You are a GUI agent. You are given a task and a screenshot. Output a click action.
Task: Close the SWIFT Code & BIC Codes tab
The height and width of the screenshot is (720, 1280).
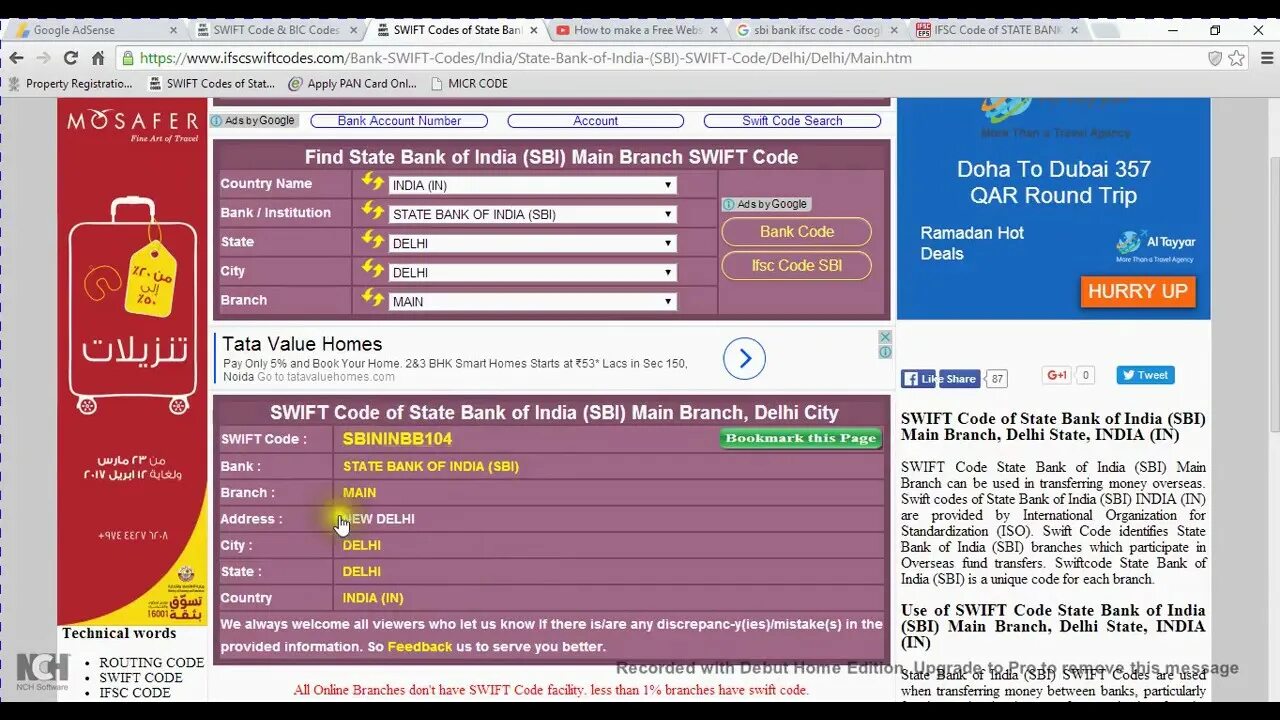[353, 30]
